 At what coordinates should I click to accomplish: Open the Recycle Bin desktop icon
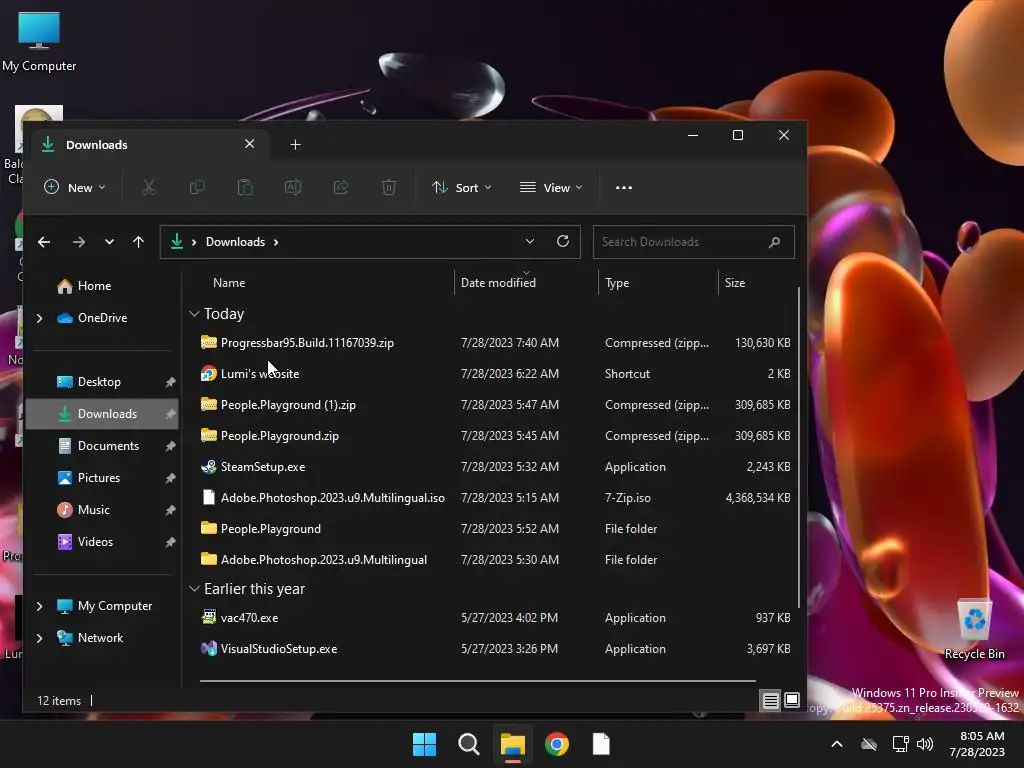click(x=974, y=630)
